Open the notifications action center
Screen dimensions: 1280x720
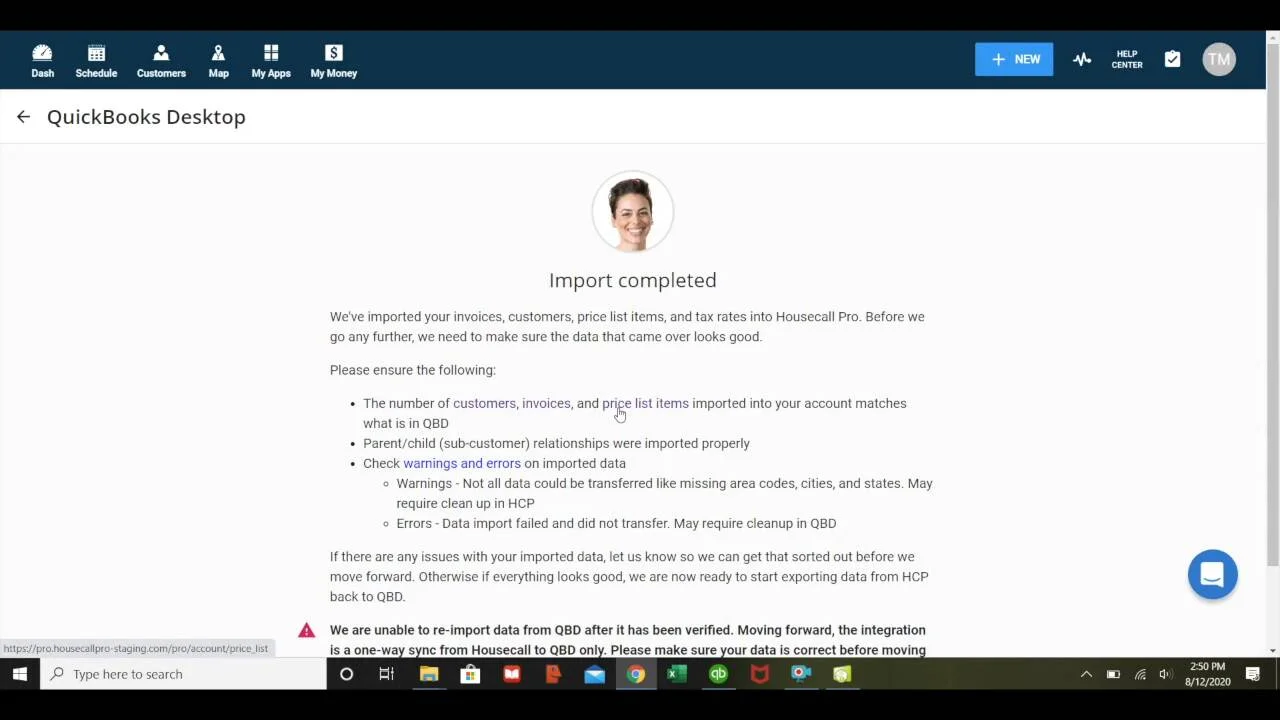[1252, 674]
